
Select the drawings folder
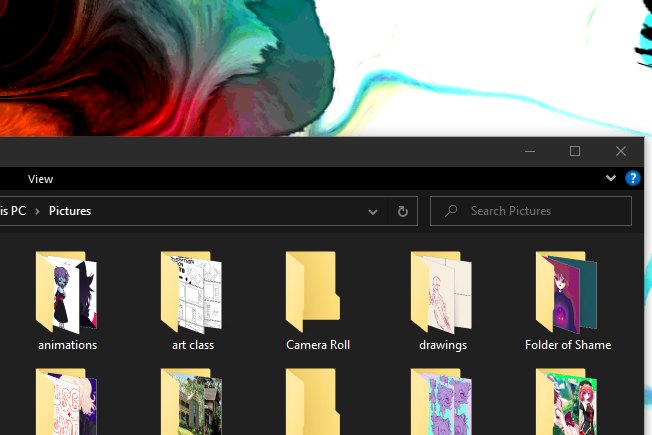click(x=442, y=293)
